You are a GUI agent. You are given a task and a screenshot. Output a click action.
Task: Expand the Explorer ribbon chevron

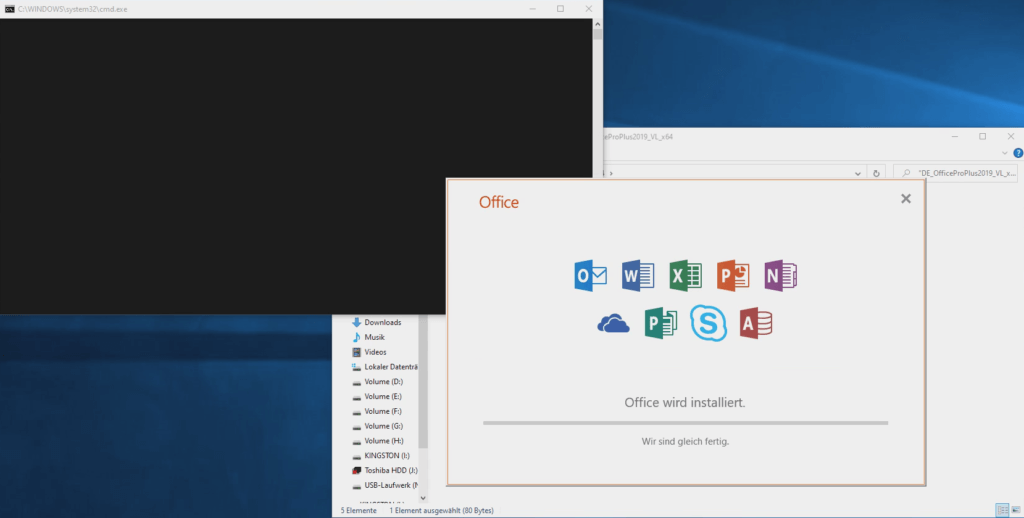point(1005,153)
